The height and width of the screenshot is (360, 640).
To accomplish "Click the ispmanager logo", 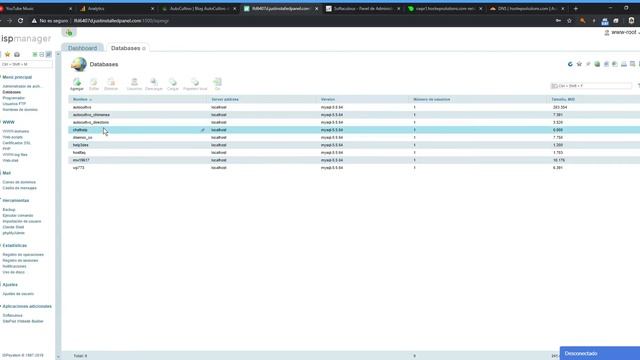I will tap(26, 38).
